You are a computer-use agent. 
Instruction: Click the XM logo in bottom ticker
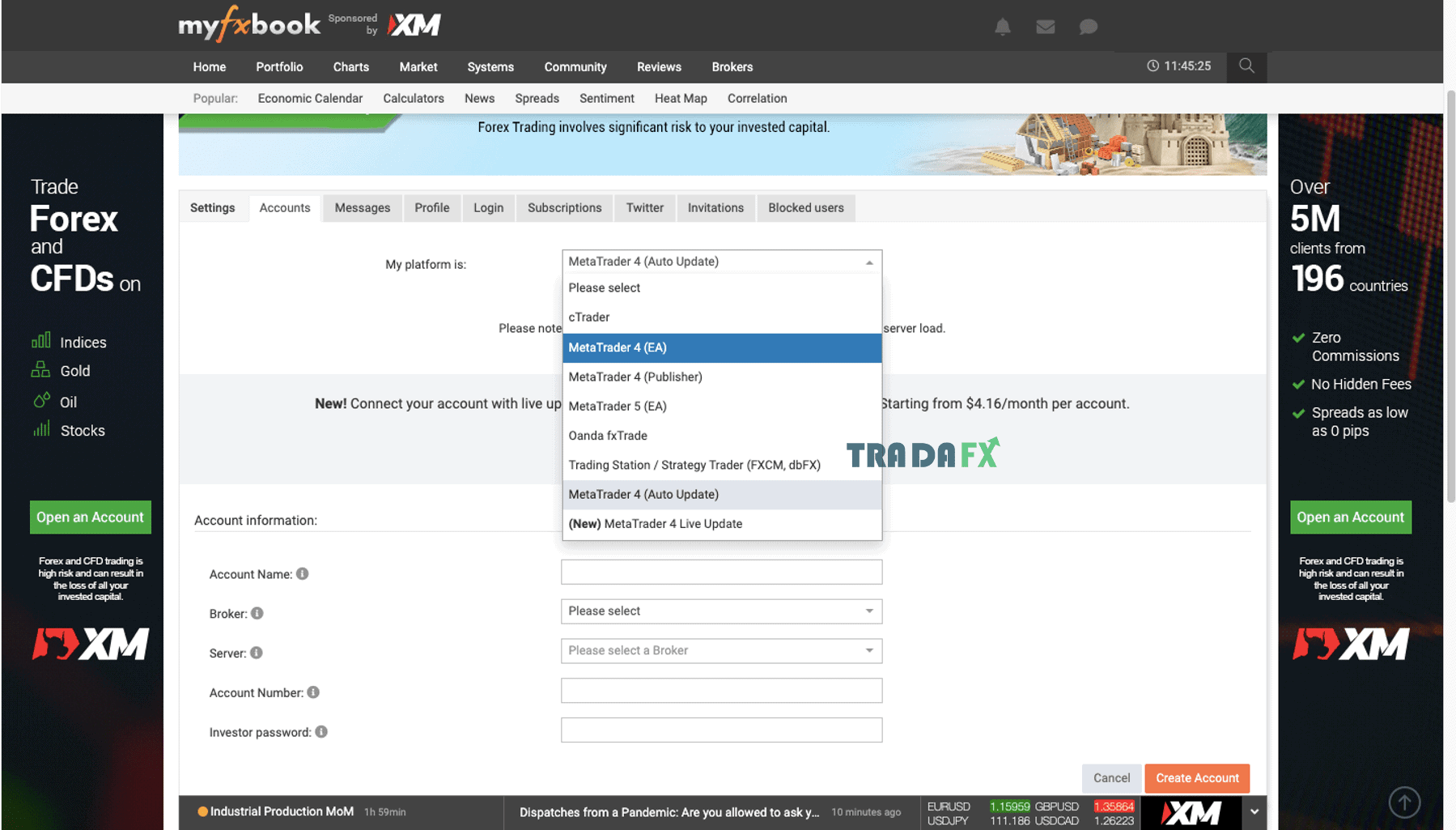tap(1191, 813)
